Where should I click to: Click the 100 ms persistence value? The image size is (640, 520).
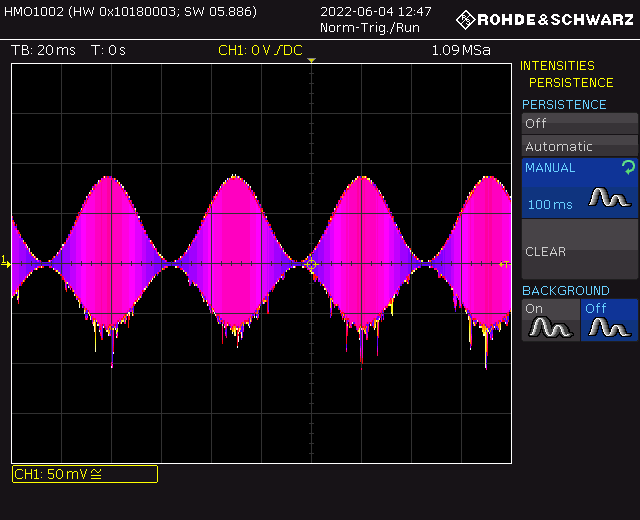pos(550,204)
